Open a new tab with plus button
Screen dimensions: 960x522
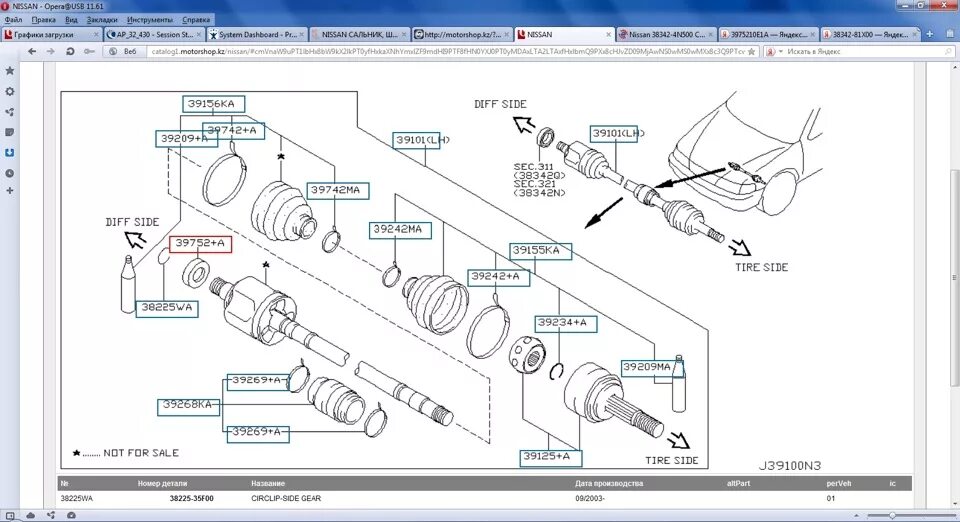pyautogui.click(x=929, y=34)
